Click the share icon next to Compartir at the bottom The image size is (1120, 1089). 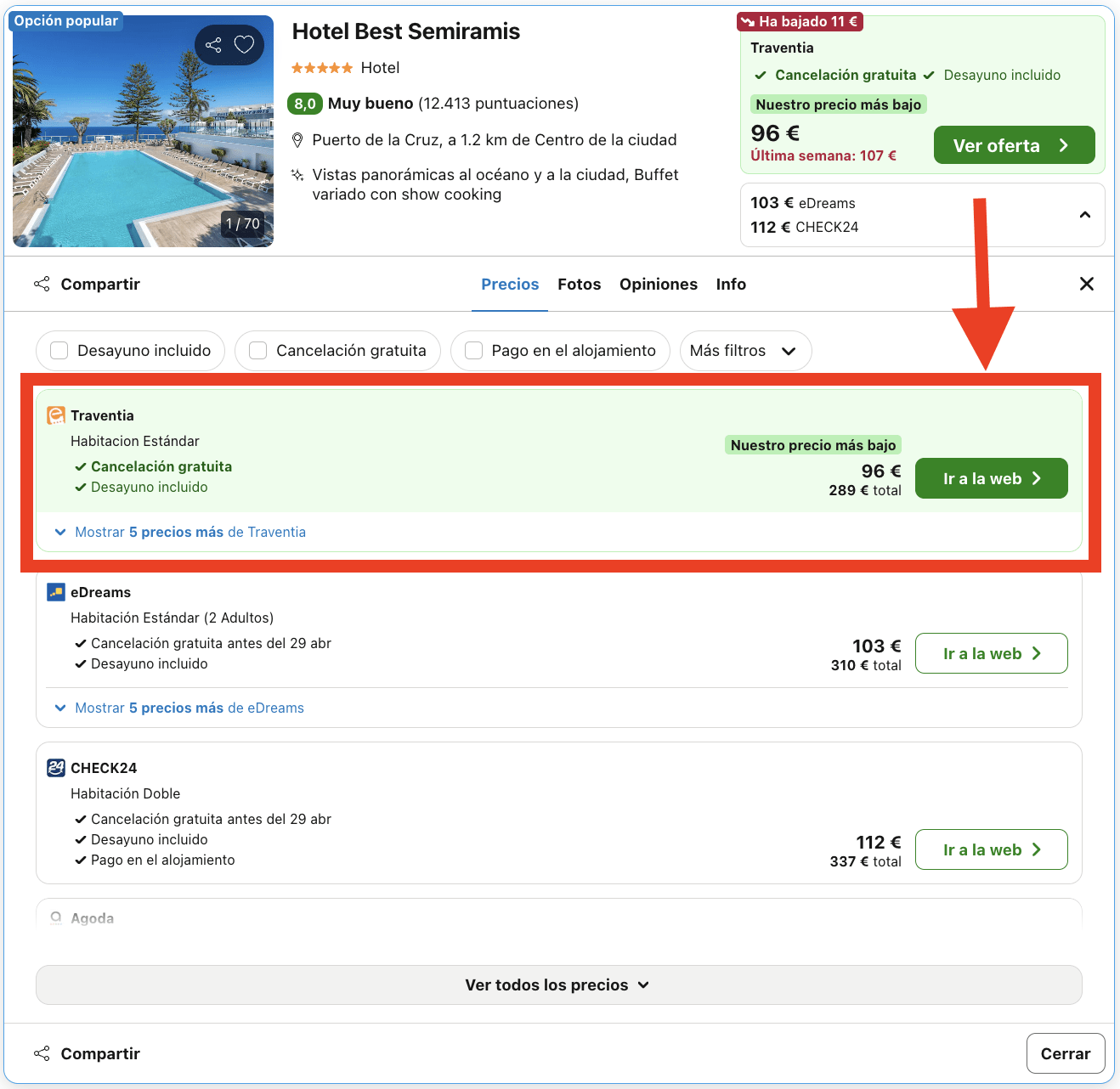pyautogui.click(x=42, y=1052)
